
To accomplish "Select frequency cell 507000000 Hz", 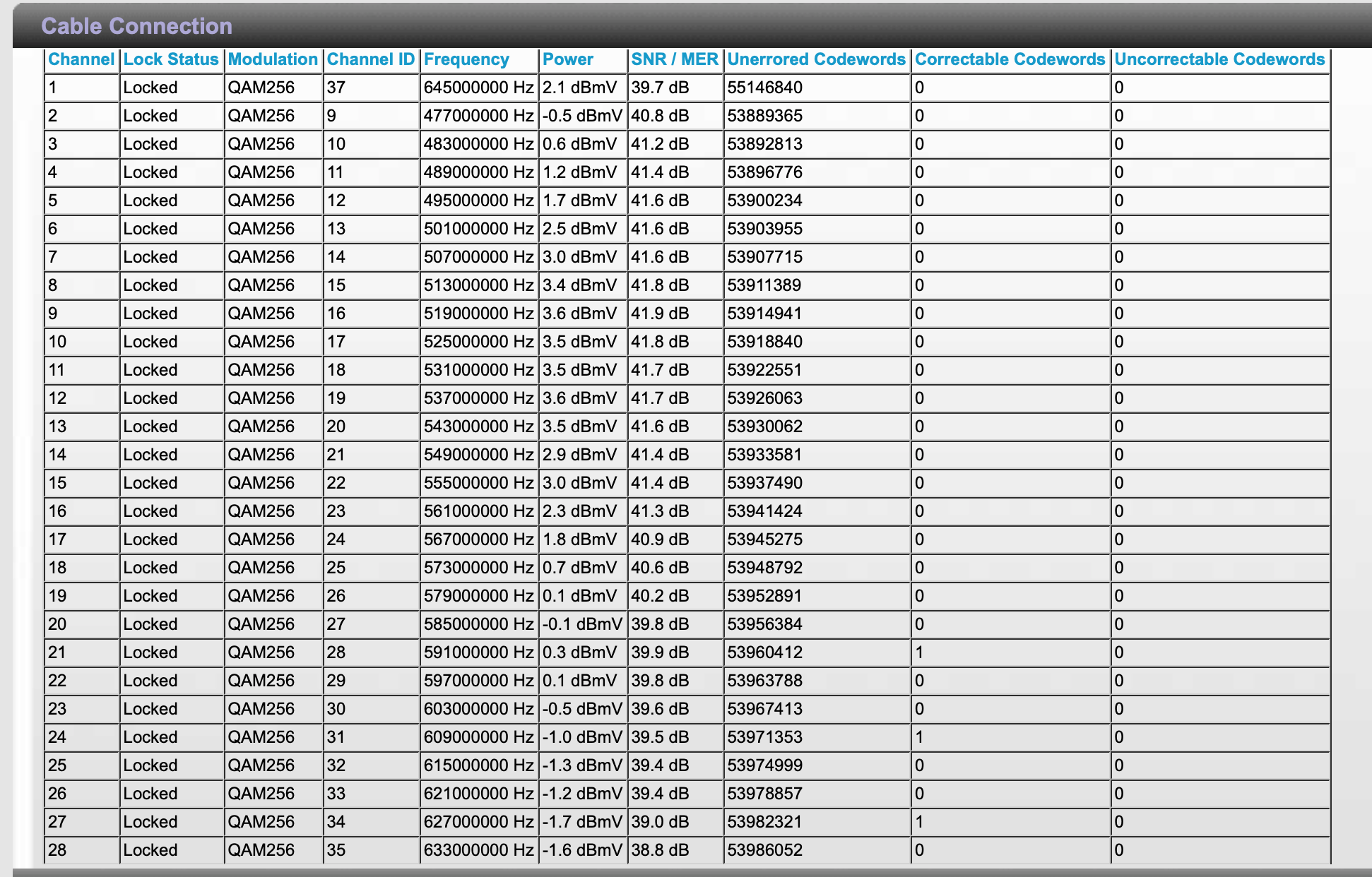I will (x=478, y=257).
